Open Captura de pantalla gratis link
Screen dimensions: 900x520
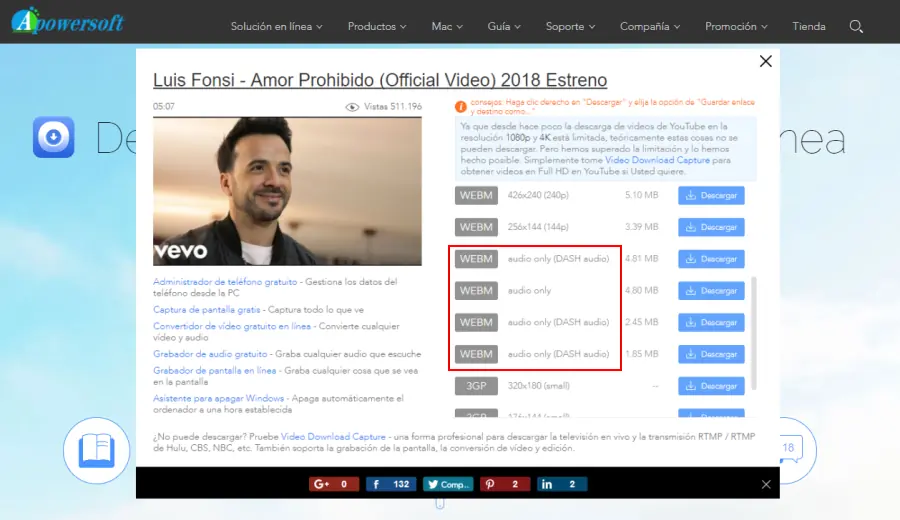click(207, 310)
